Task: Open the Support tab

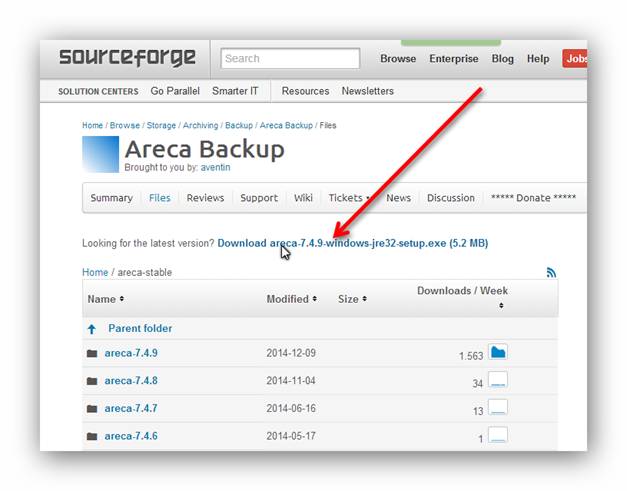Action: click(259, 198)
